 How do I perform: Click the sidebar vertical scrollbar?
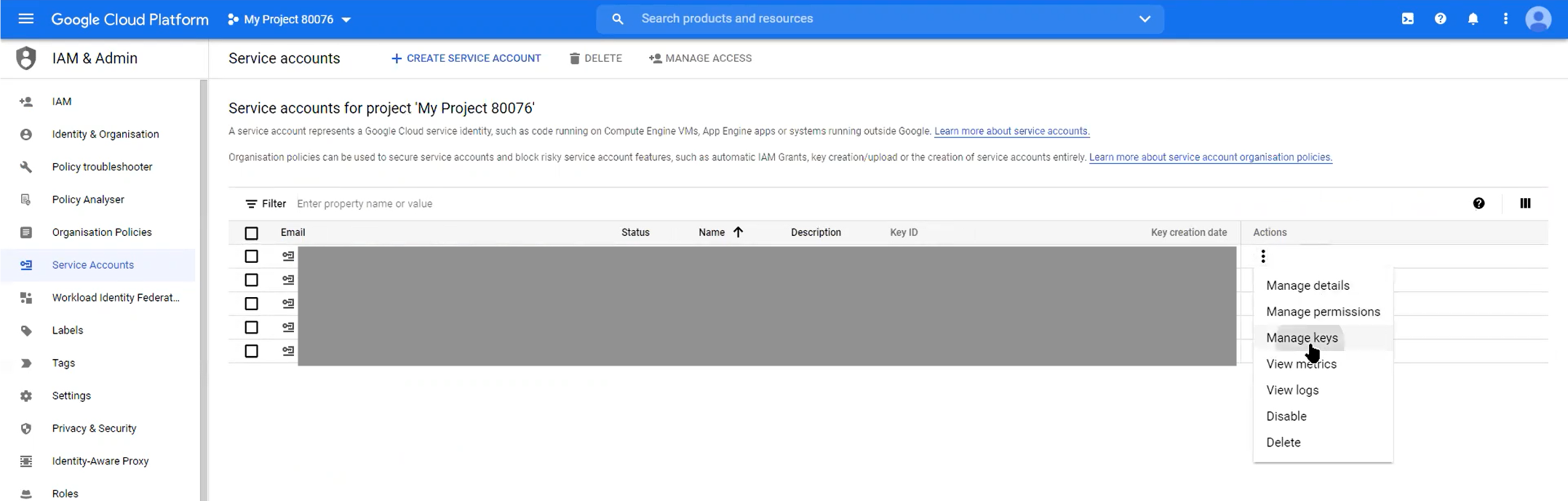204,290
